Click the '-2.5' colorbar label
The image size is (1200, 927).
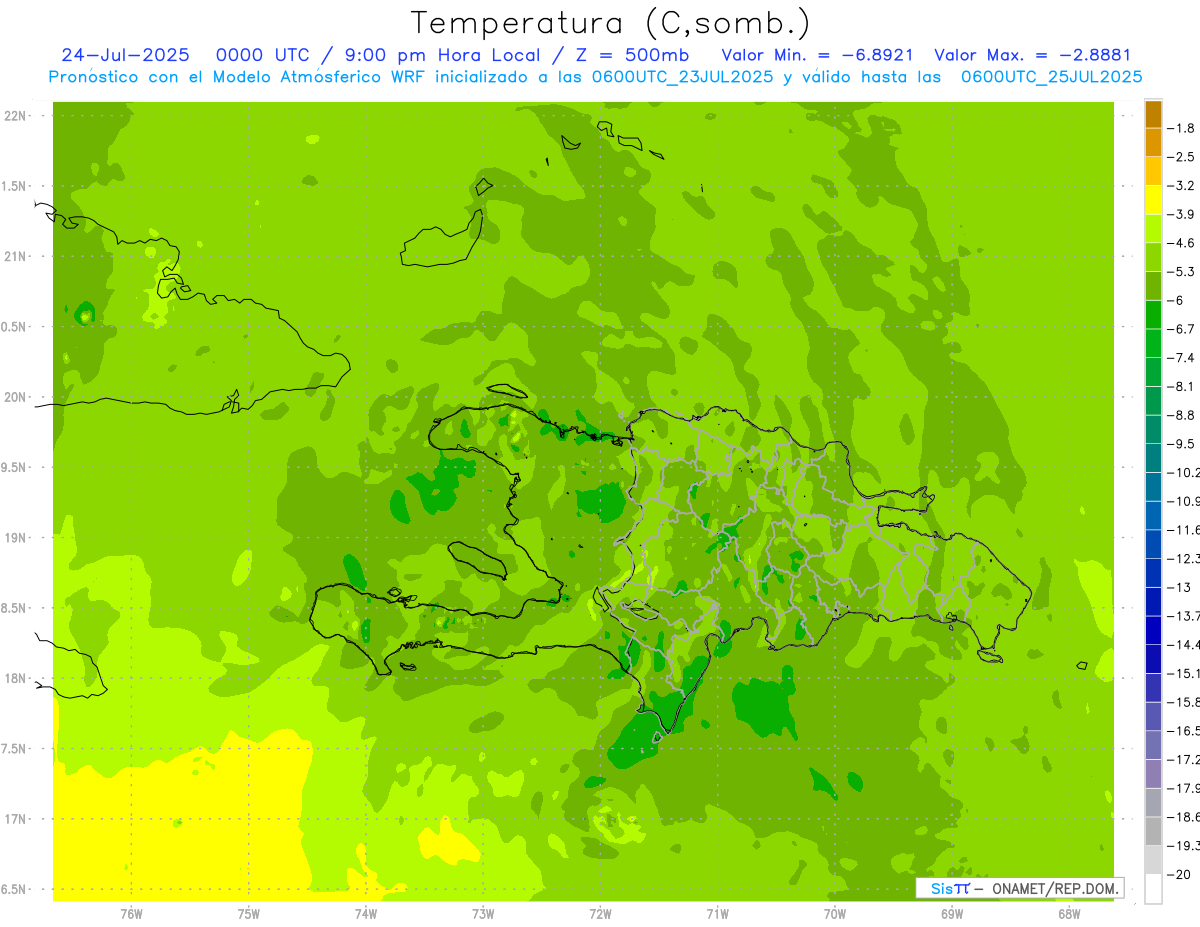[1181, 157]
